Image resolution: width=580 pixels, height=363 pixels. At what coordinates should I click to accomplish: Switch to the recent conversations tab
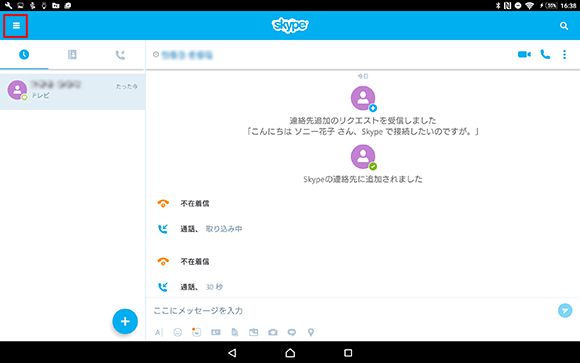(x=24, y=55)
